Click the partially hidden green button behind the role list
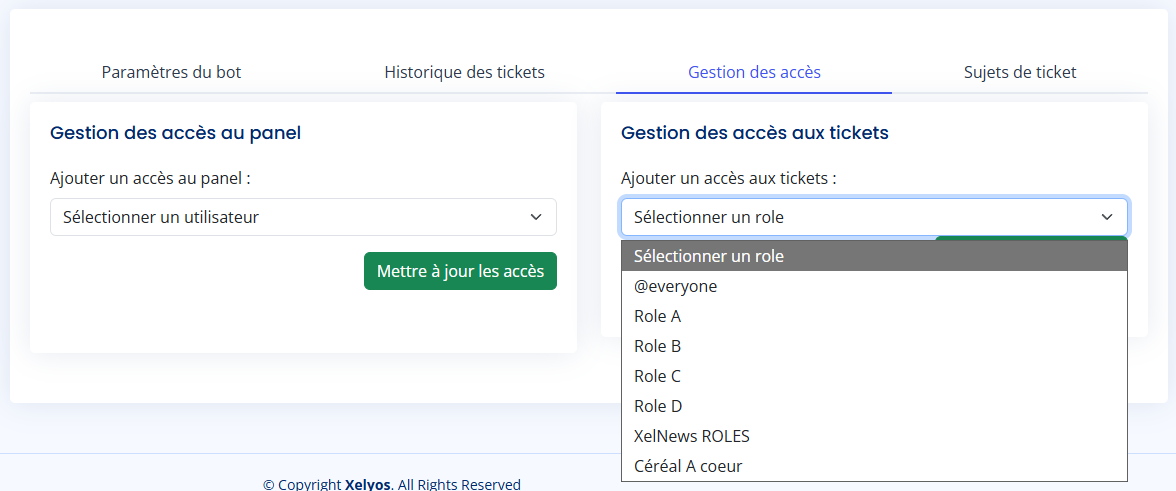 pos(1030,238)
